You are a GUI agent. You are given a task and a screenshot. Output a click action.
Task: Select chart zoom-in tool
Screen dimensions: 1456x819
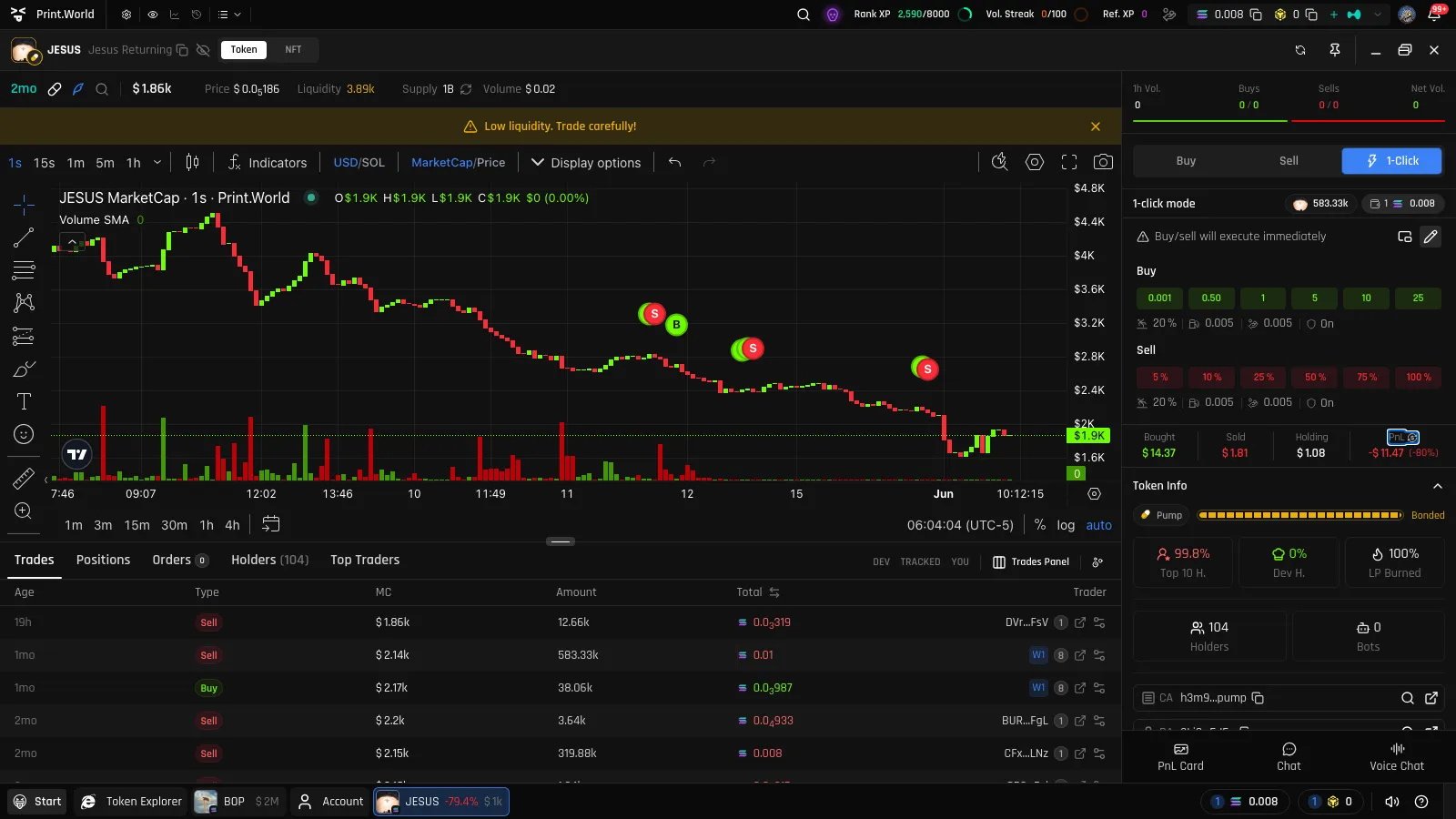pos(24,511)
